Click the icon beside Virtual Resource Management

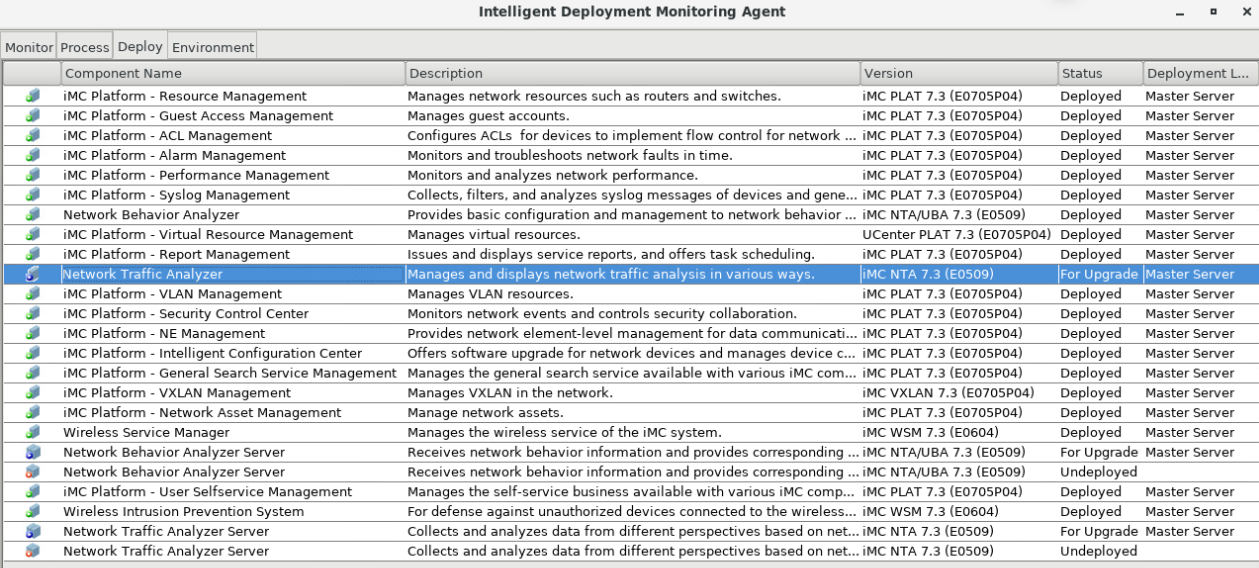[33, 235]
